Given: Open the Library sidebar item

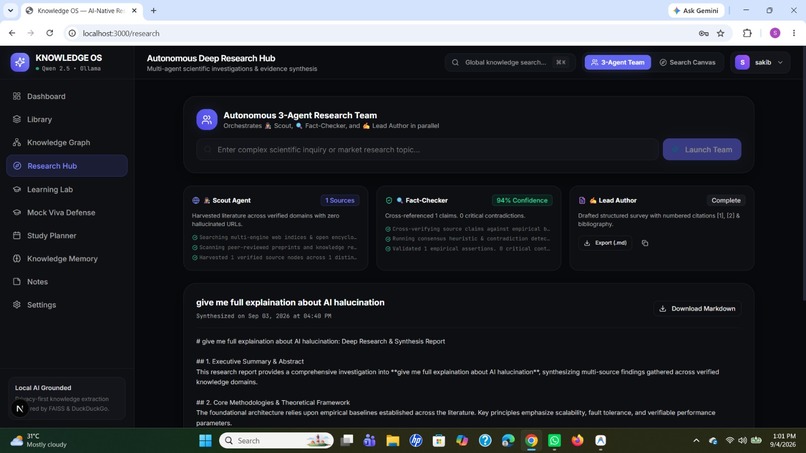Looking at the screenshot, I should click(x=67, y=119).
